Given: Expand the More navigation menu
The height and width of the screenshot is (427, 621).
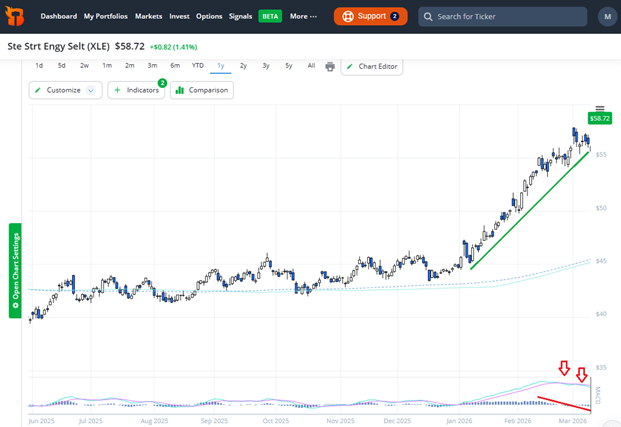Looking at the screenshot, I should click(303, 16).
